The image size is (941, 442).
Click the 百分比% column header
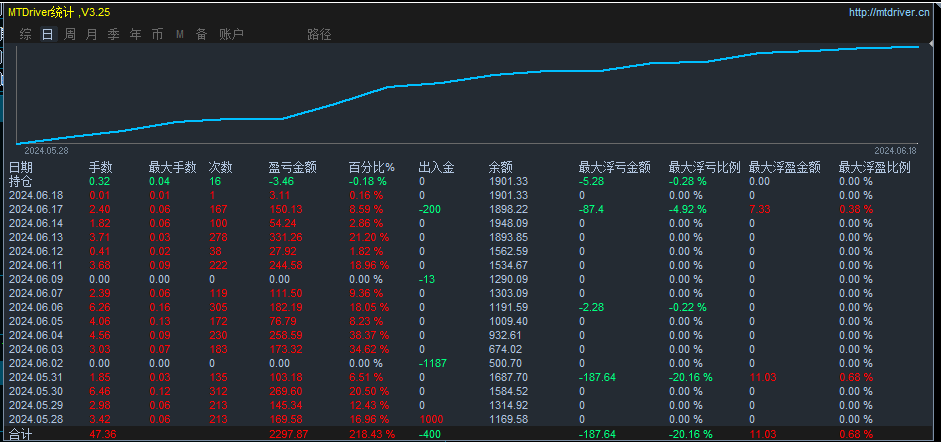coord(372,167)
